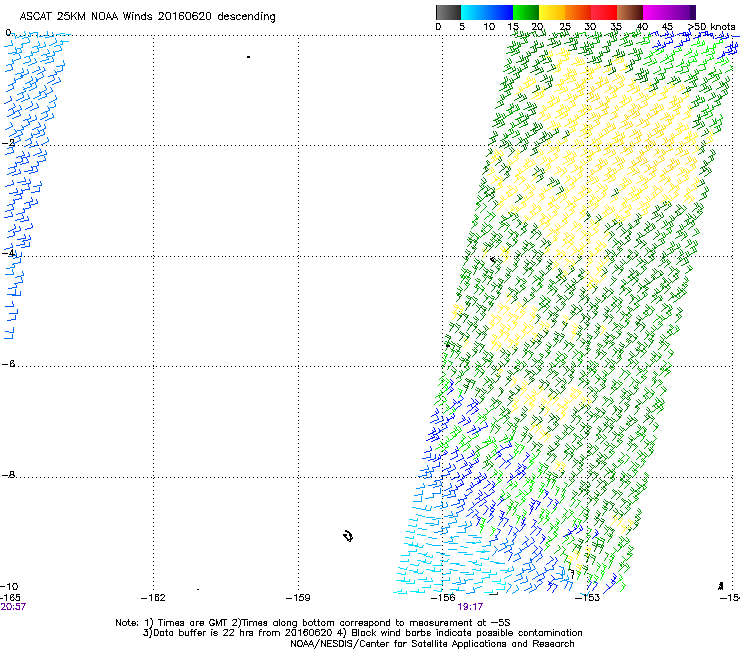Image resolution: width=740 pixels, height=650 pixels.
Task: Click the legend tick label 25
Action: pyautogui.click(x=565, y=27)
